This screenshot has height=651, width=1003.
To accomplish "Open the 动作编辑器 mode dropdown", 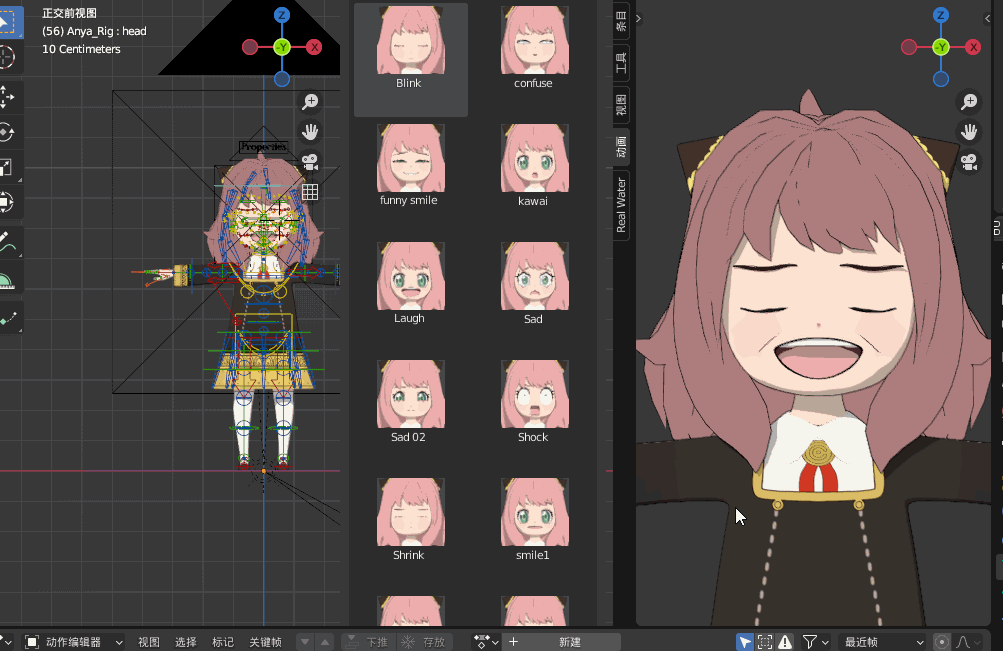I will click(74, 642).
